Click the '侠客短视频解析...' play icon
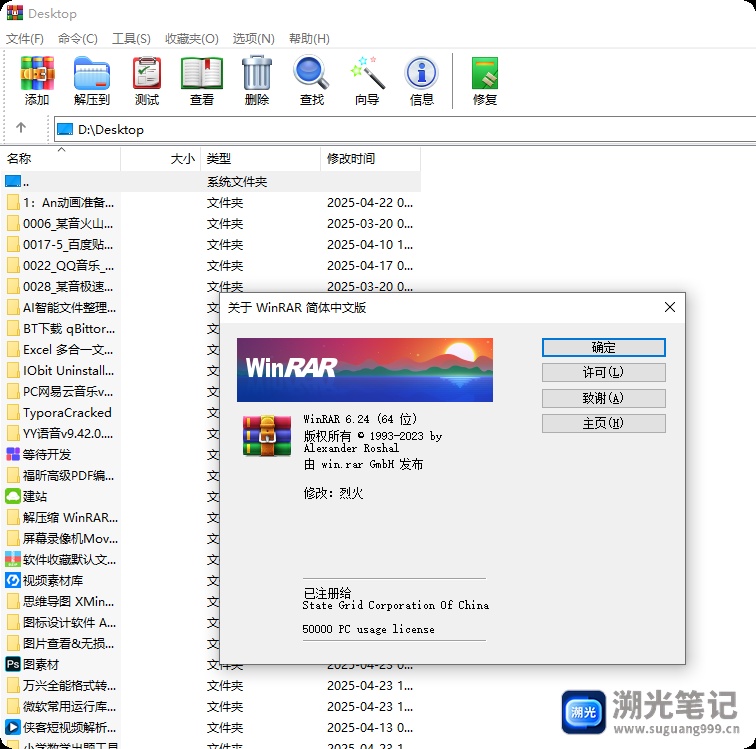 click(x=13, y=727)
